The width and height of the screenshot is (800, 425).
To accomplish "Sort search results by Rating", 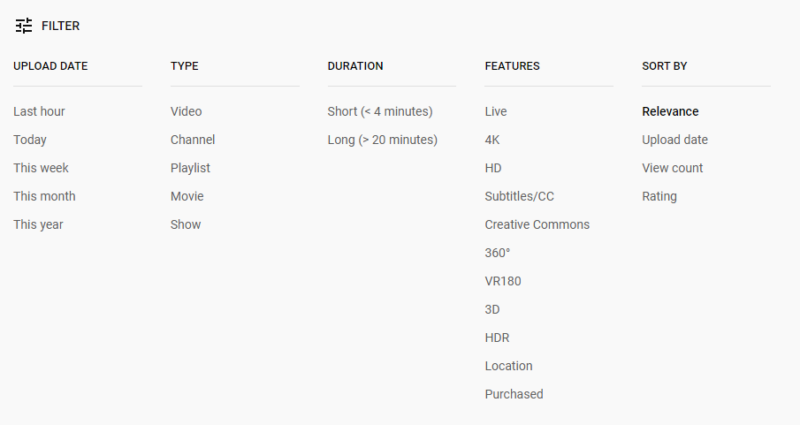I will tap(659, 196).
